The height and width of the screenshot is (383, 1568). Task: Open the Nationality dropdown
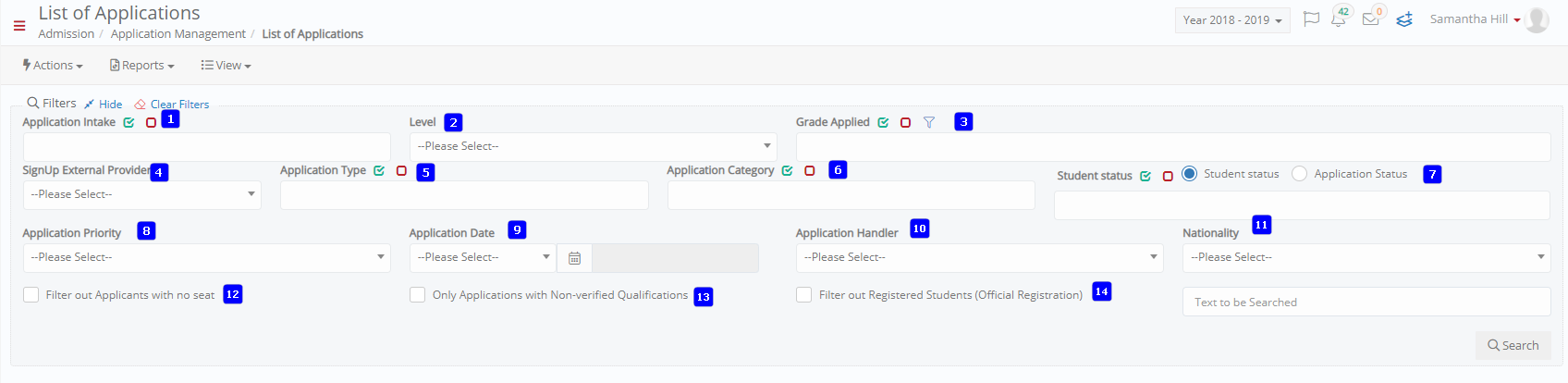coord(1366,258)
